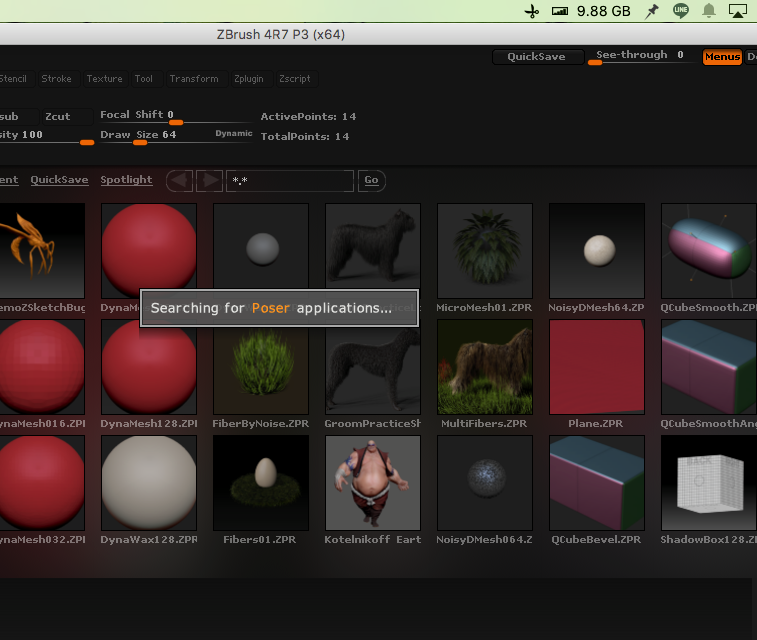Open the top-row black dog project thumbnail

pyautogui.click(x=373, y=246)
